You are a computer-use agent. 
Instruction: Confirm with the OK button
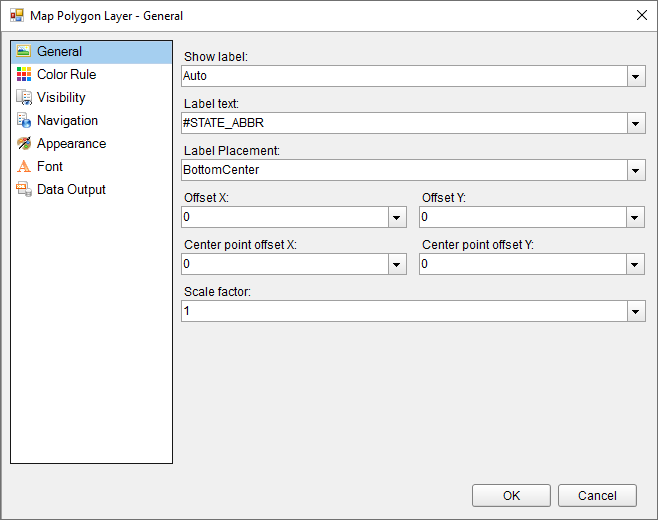[511, 496]
